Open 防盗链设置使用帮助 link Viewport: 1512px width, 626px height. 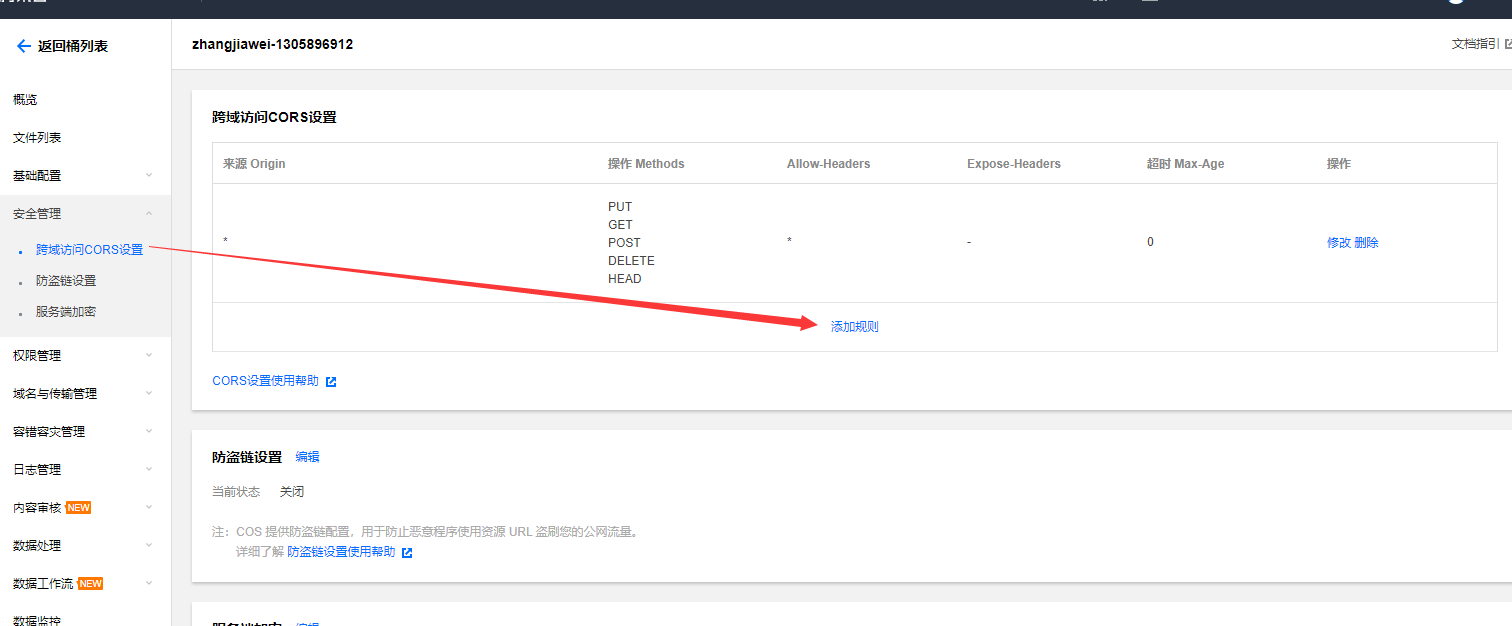click(341, 552)
